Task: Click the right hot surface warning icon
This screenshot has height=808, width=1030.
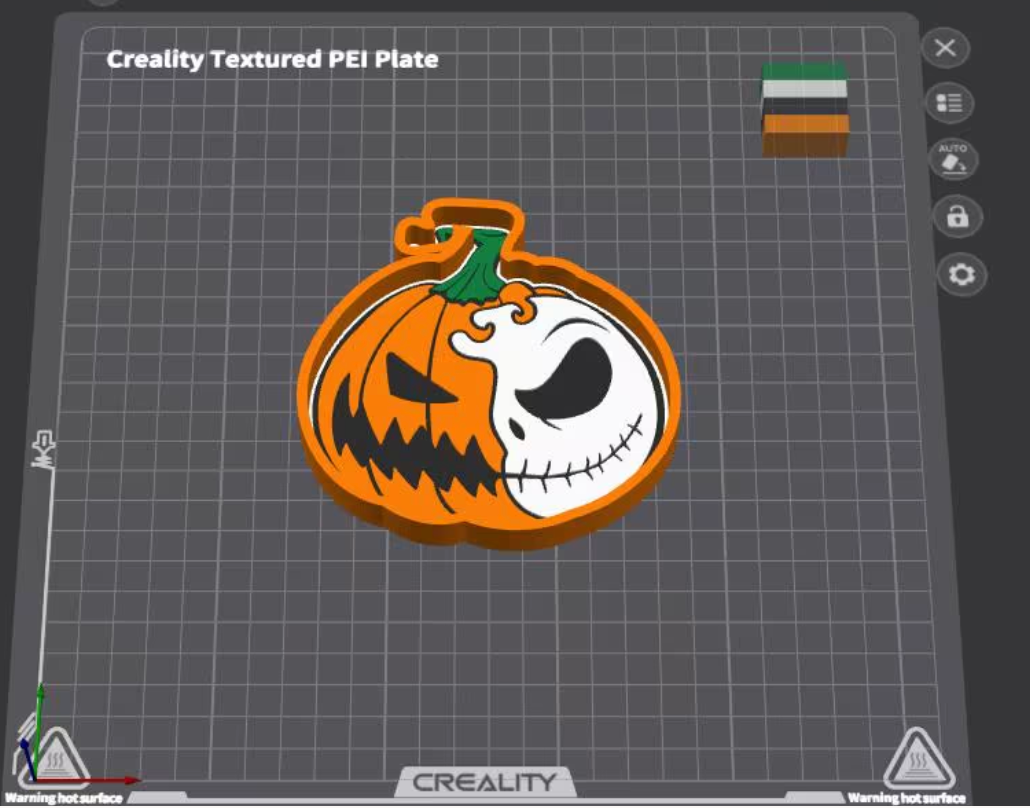Action: click(x=917, y=760)
